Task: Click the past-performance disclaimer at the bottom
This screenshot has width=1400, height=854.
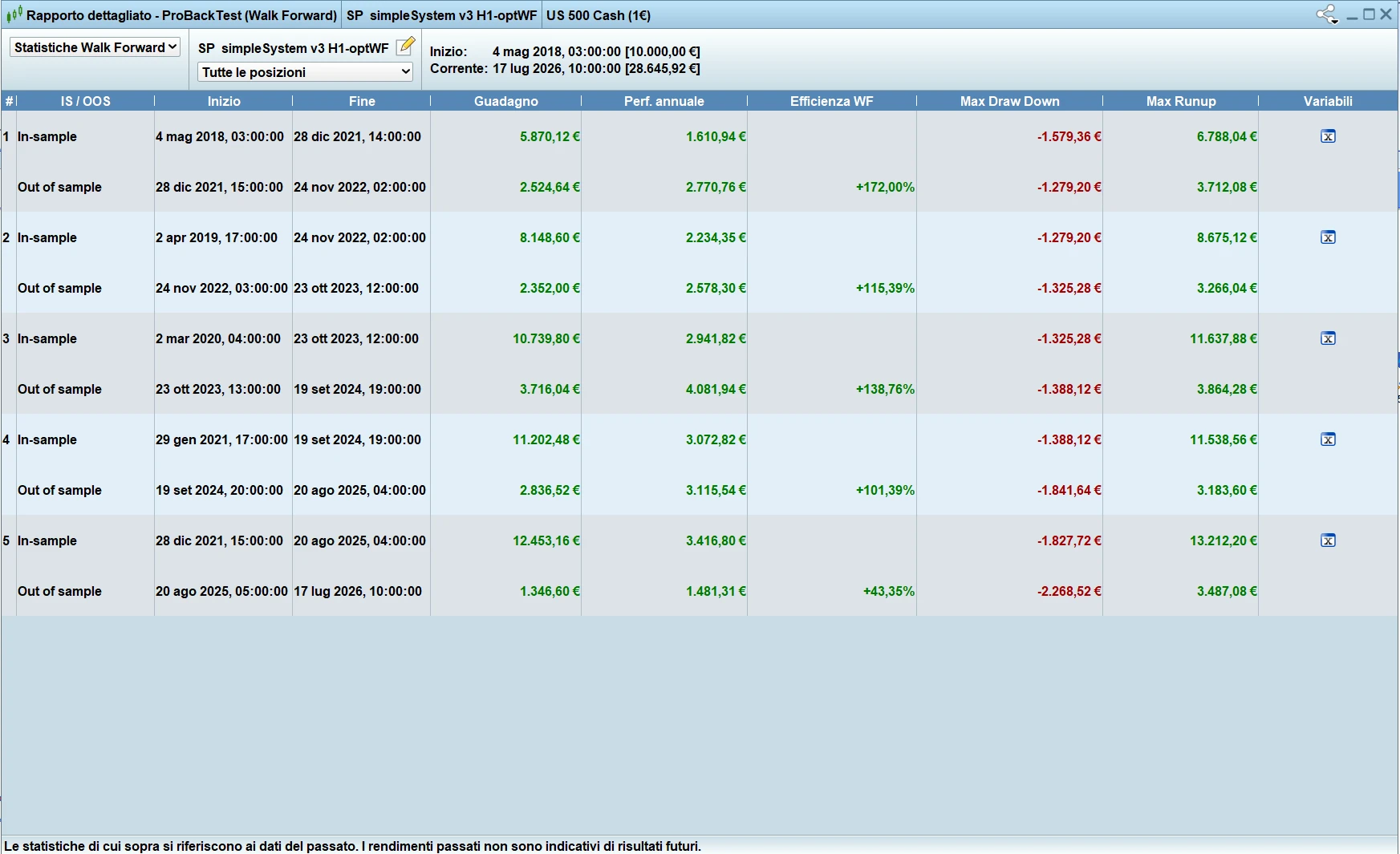Action: click(352, 846)
